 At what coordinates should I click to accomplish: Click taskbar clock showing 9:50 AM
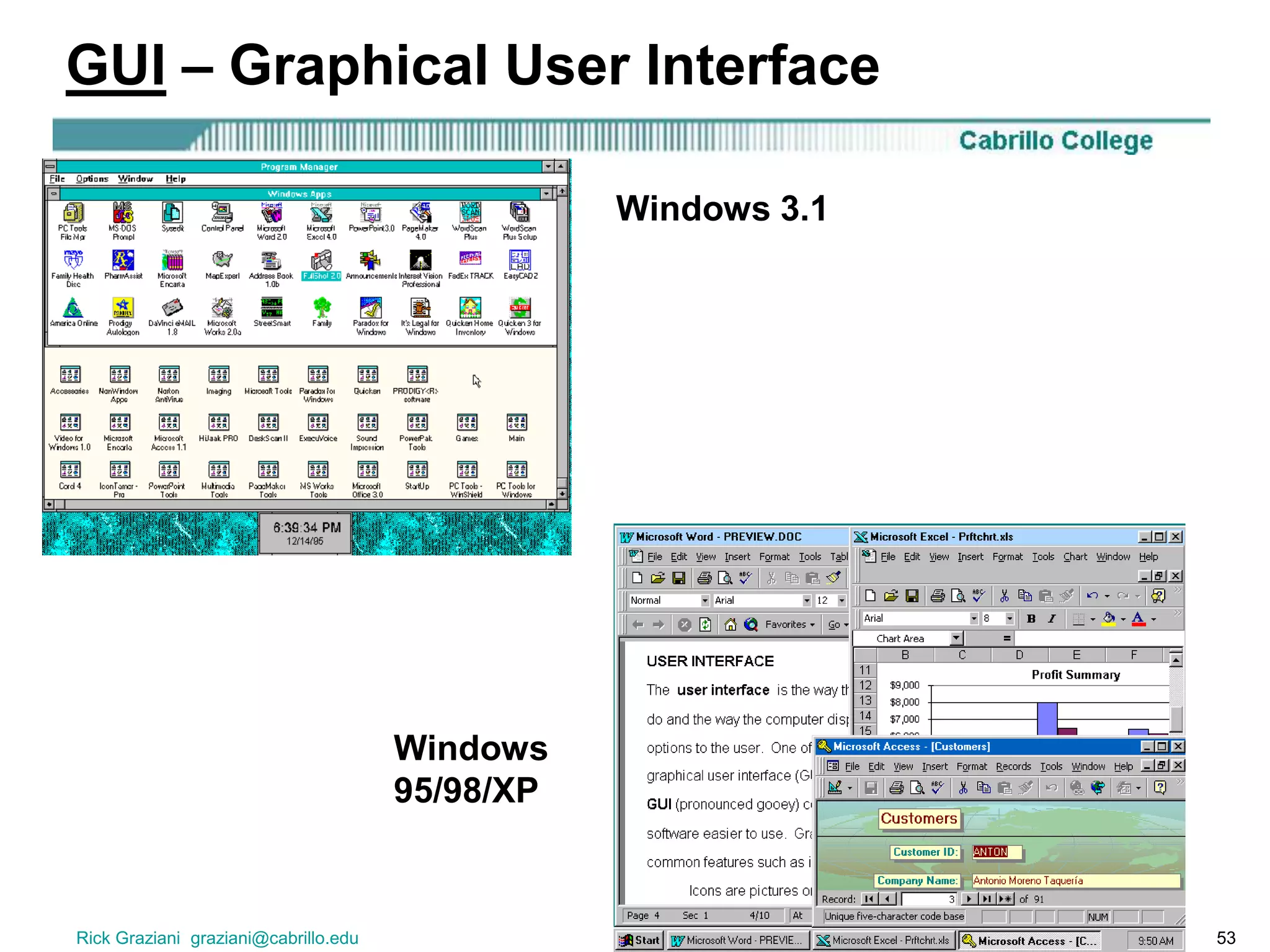pos(1155,941)
